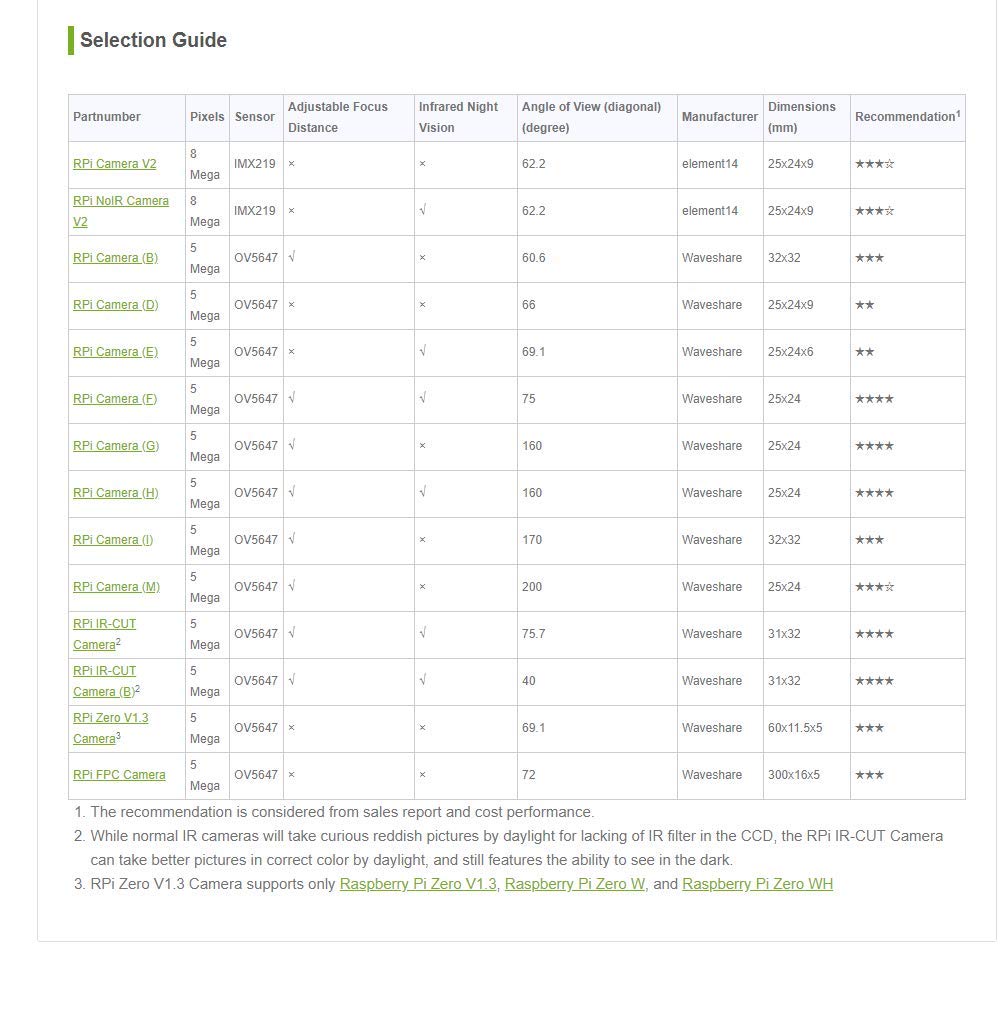Screen dimensions: 1005x1011
Task: Click the Partnumber column header
Action: click(107, 117)
